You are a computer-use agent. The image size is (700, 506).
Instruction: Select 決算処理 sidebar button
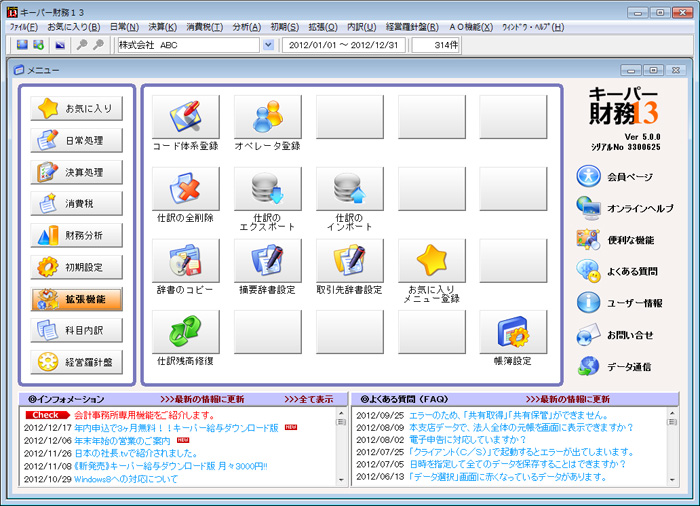[76, 172]
